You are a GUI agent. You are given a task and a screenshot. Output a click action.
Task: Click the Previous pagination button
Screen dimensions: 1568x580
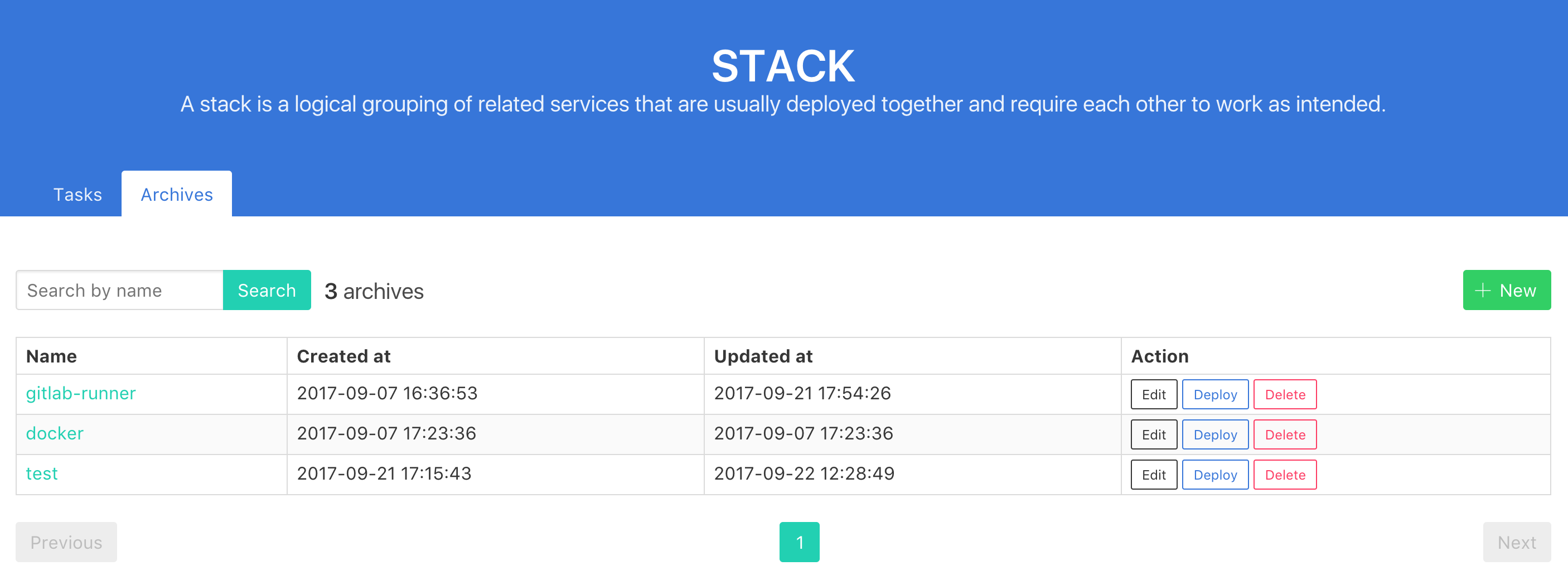66,542
